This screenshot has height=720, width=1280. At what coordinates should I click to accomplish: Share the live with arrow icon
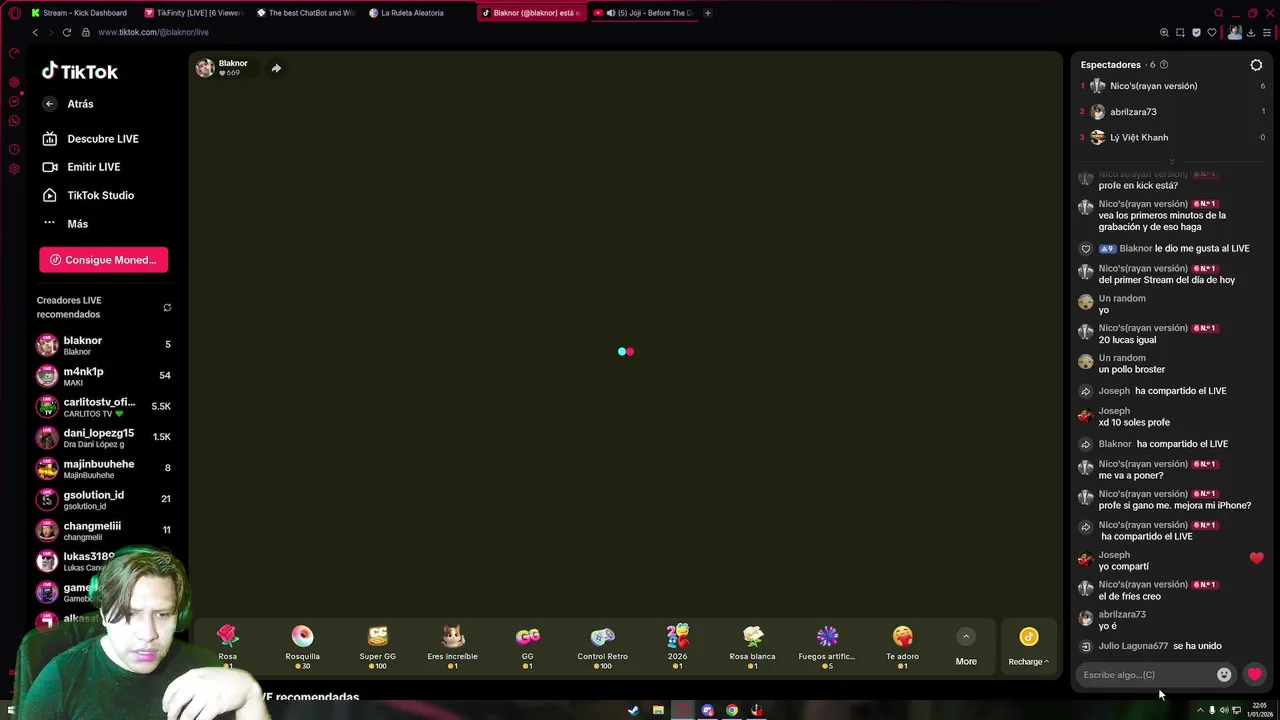pos(276,68)
